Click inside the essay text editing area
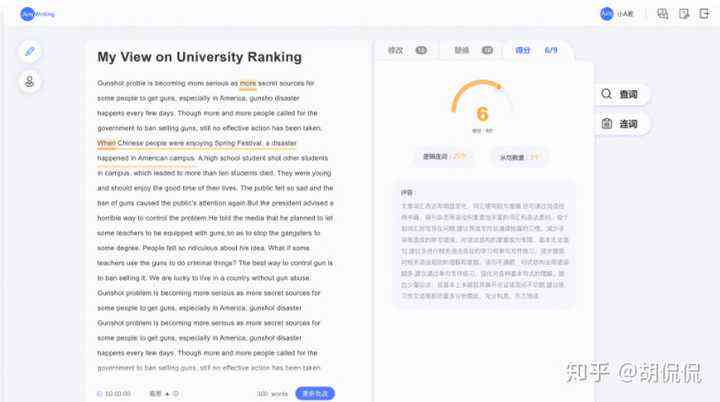 [215, 225]
